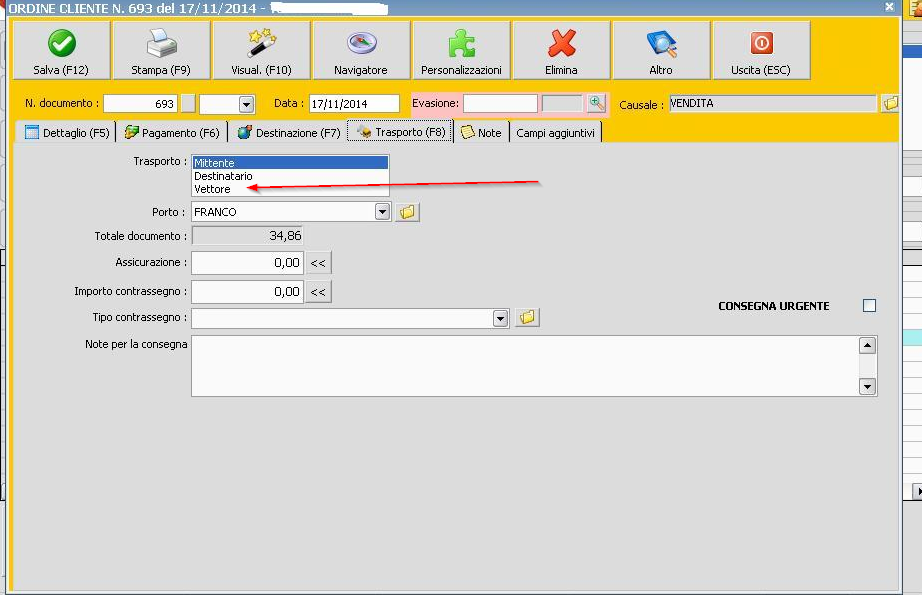Open folder icon next to Causale field
This screenshot has width=922, height=595.
coord(890,103)
